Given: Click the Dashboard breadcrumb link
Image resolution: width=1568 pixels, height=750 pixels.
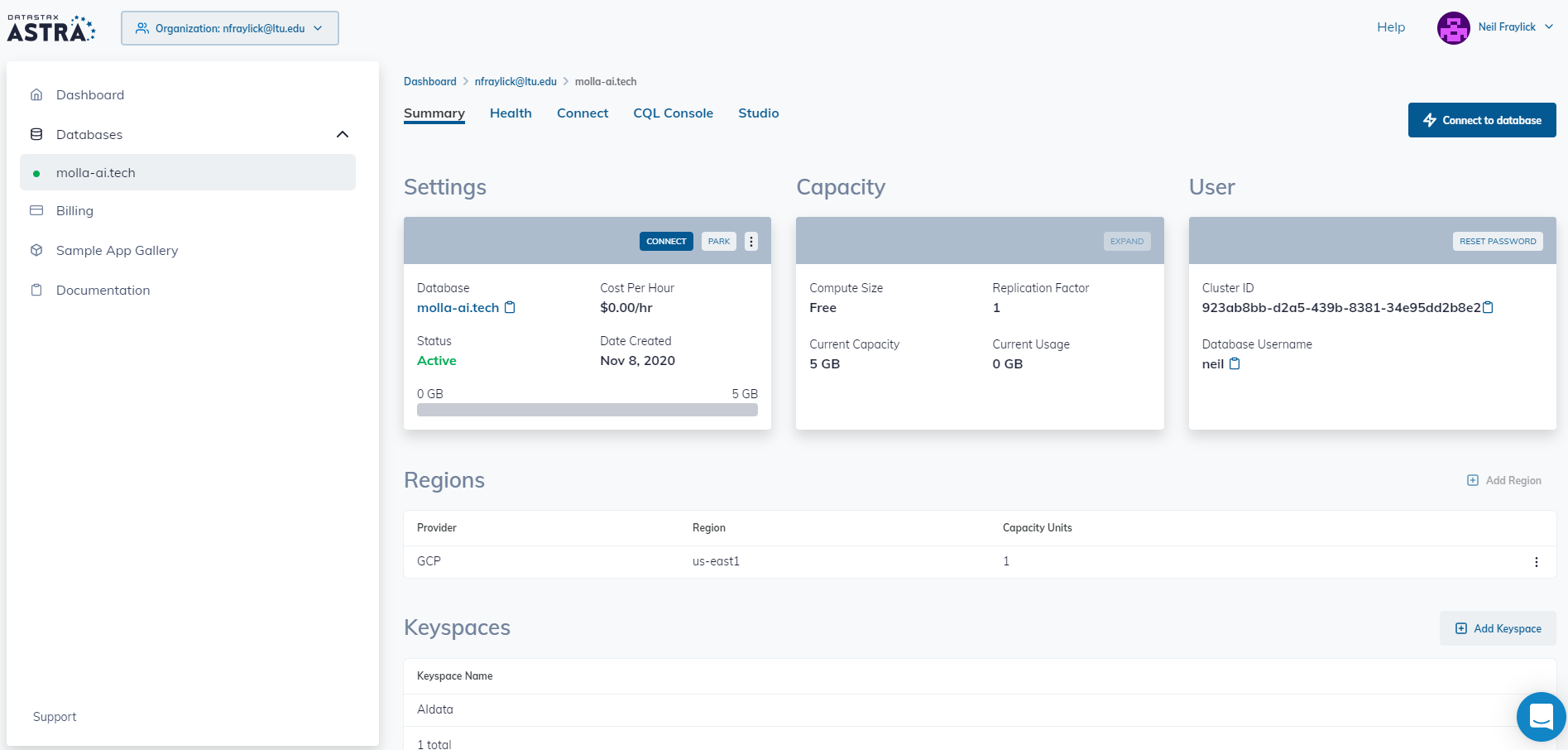Looking at the screenshot, I should pos(430,81).
